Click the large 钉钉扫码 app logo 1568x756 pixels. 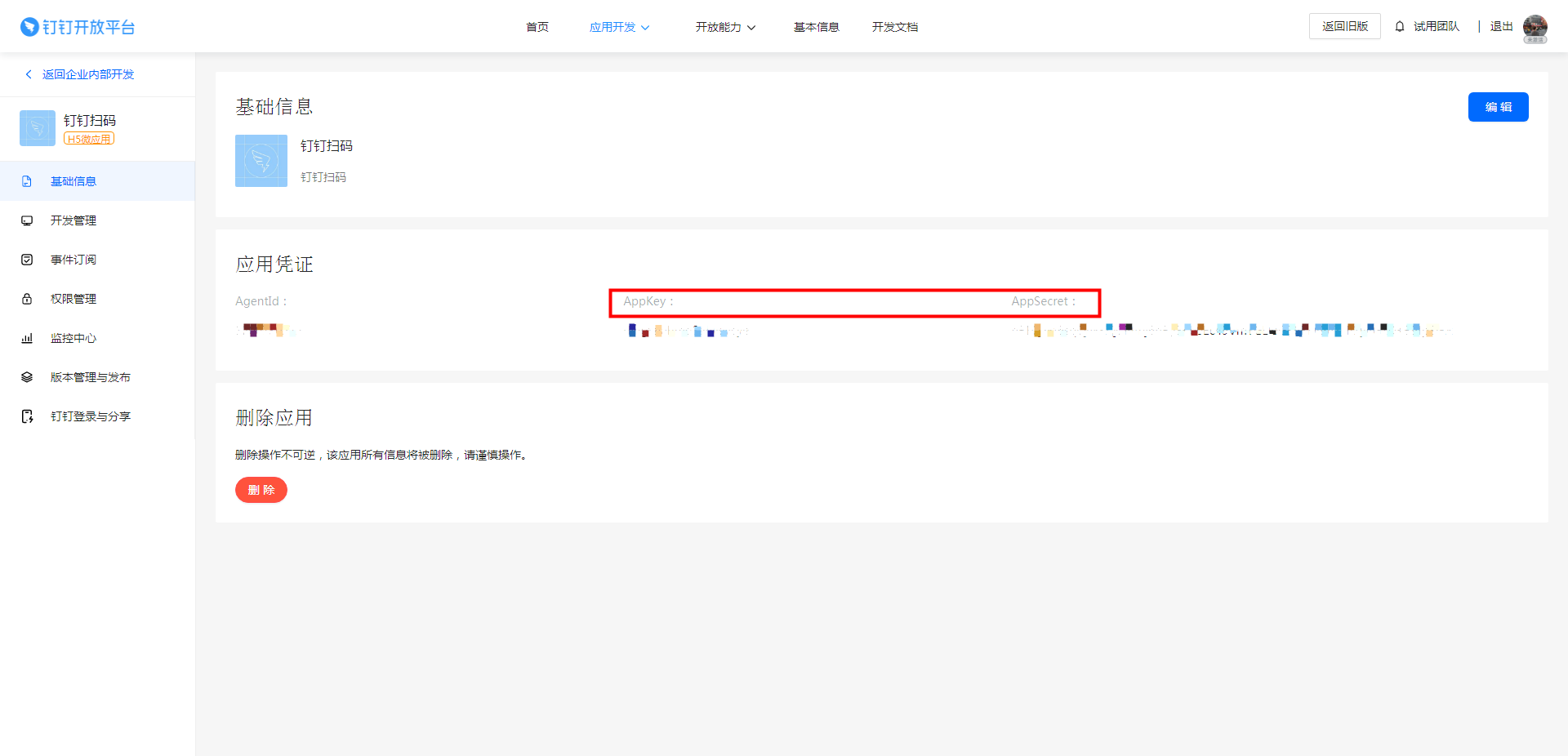point(261,161)
